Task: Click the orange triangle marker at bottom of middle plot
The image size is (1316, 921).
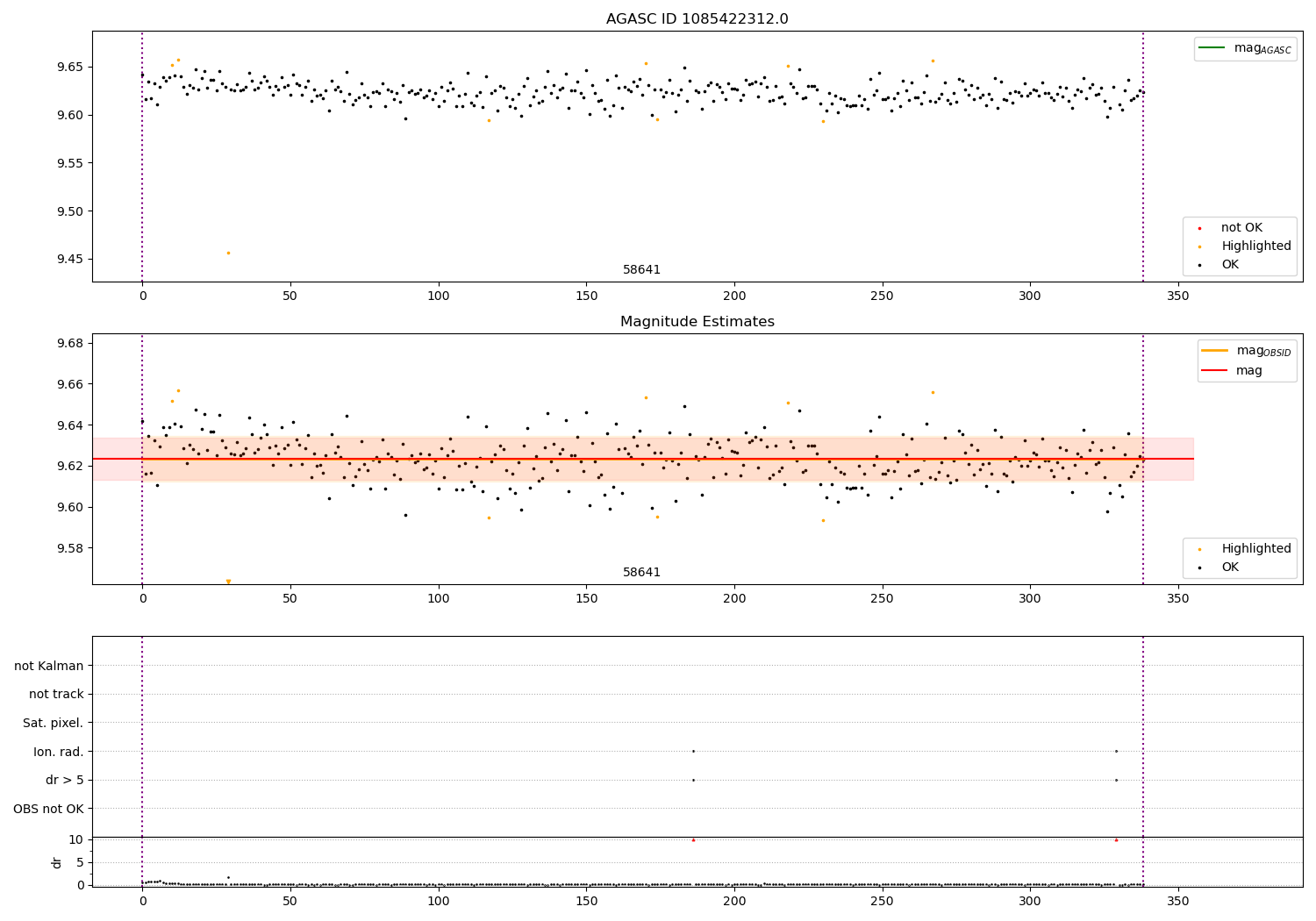Action: [228, 582]
